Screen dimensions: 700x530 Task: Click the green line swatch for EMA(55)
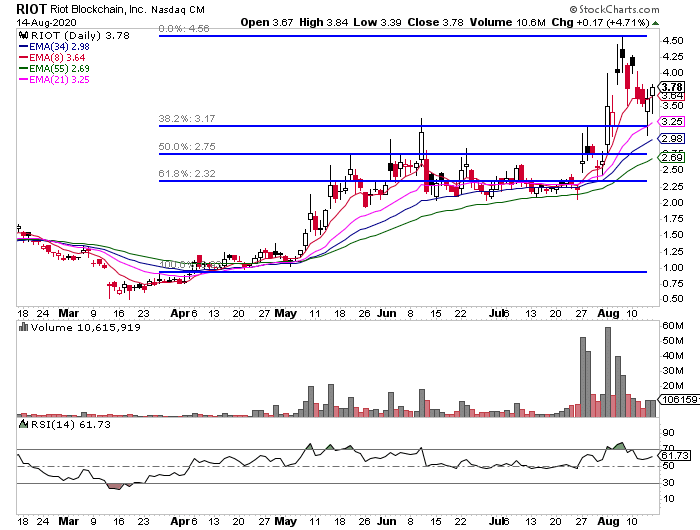[23, 69]
